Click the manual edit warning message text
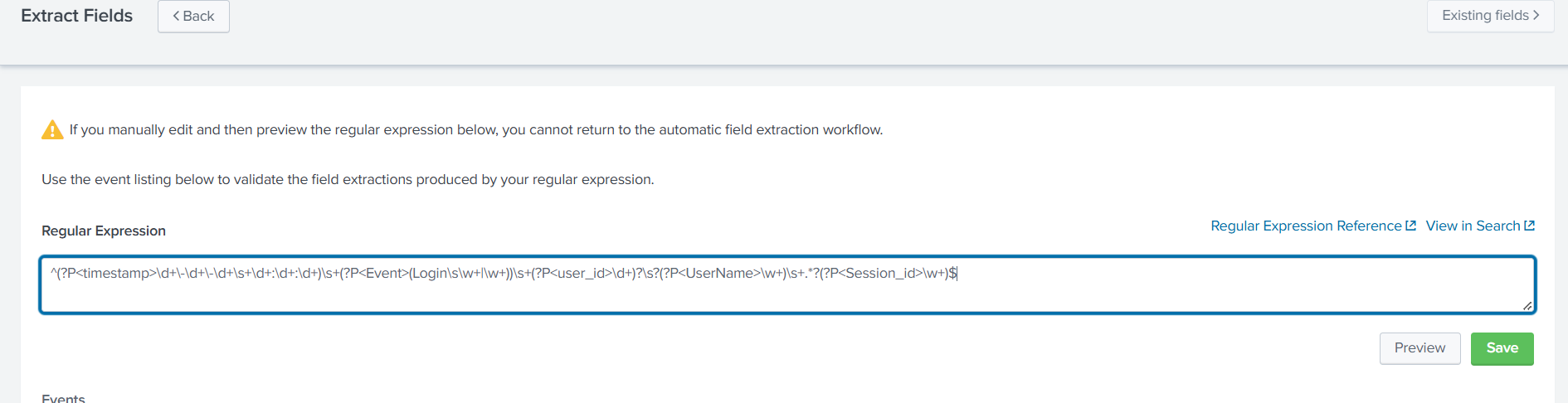Screen dimensions: 1568x403 (475, 130)
